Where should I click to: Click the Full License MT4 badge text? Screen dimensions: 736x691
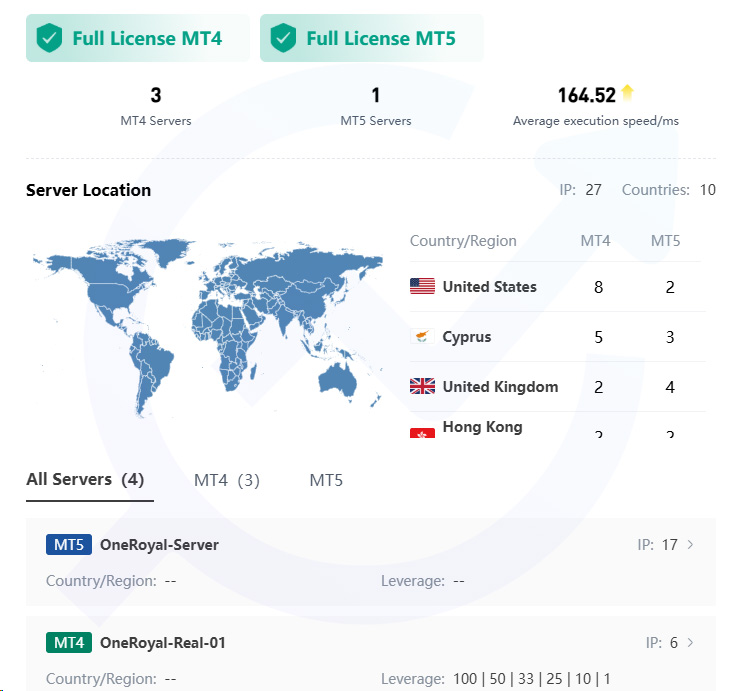pos(147,38)
